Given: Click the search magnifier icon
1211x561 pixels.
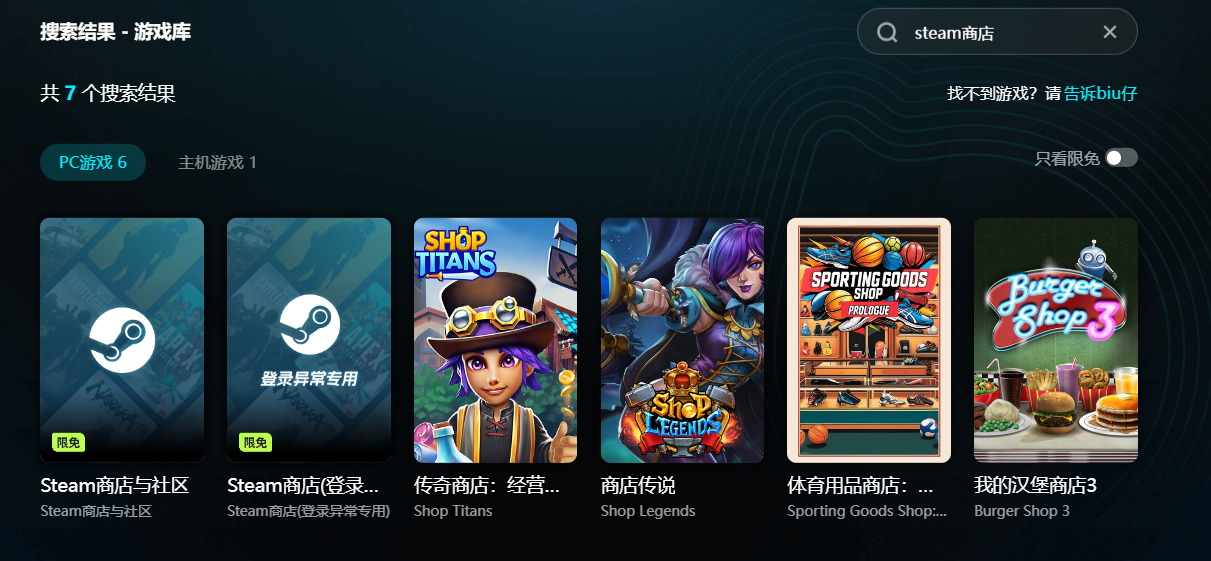Looking at the screenshot, I should [x=887, y=33].
